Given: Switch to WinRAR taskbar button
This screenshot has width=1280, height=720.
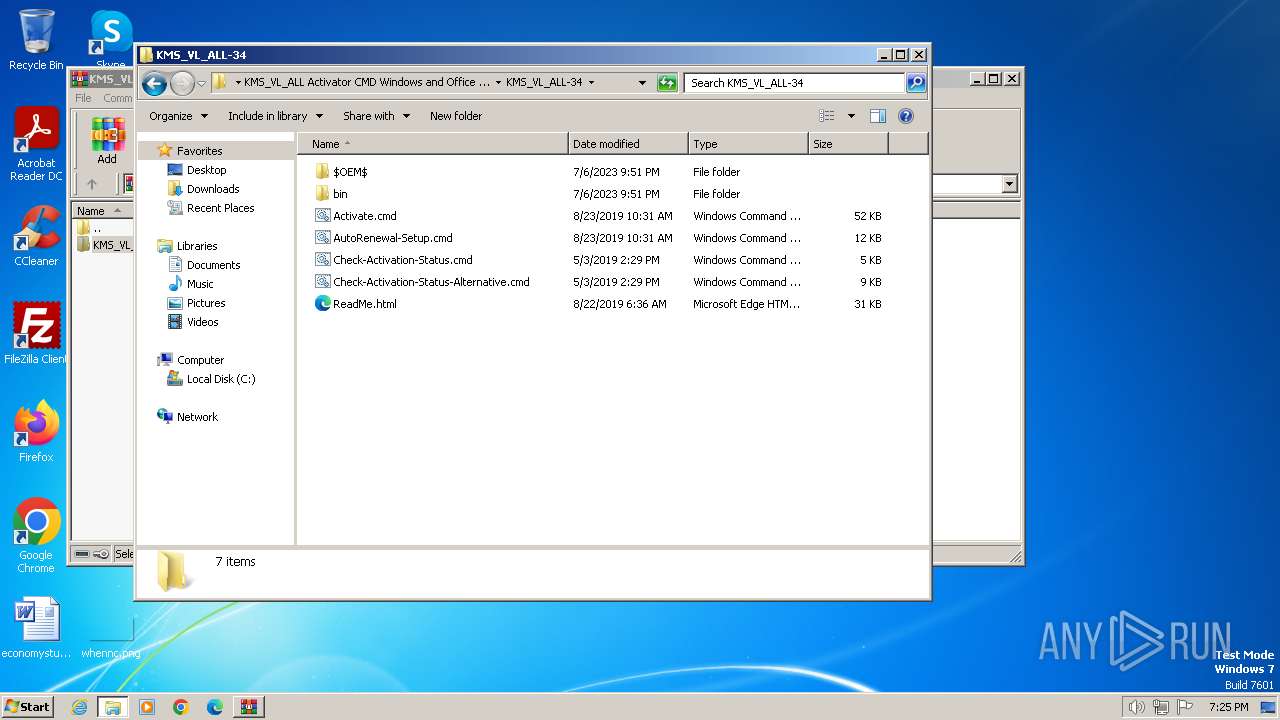Looking at the screenshot, I should click(x=249, y=707).
